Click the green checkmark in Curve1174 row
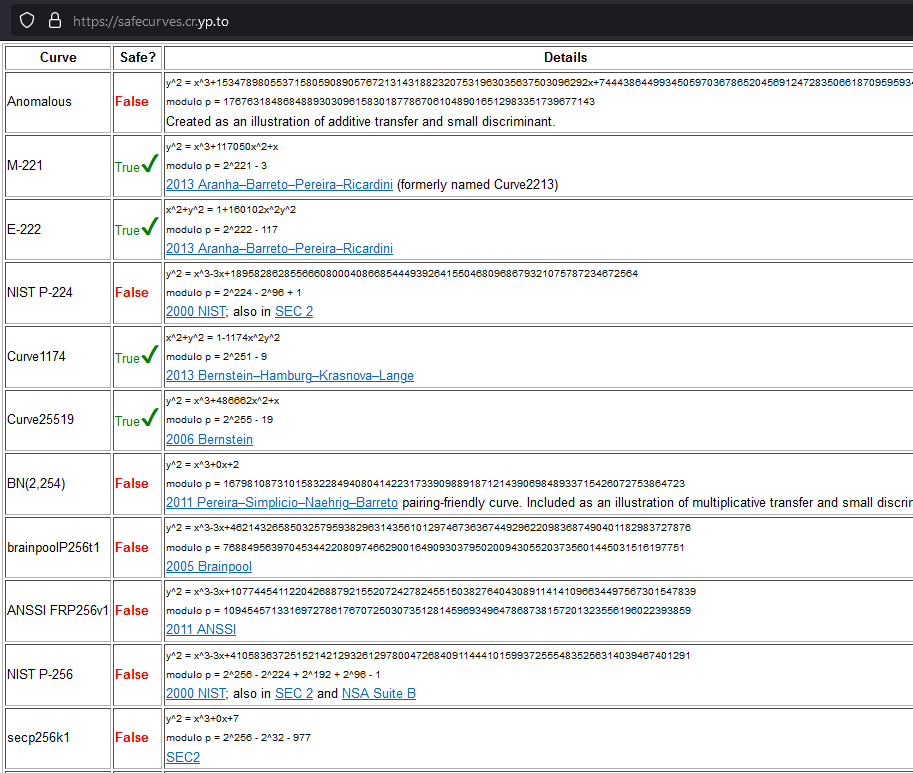Screen dimensions: 913x773 [x=150, y=354]
